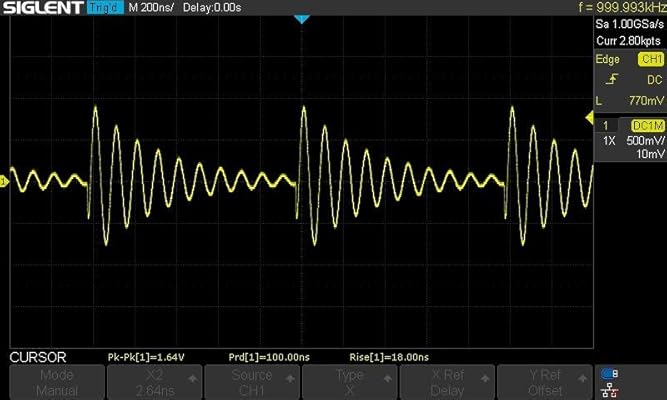Click the blue trigger position marker at top
This screenshot has width=667, height=400.
tap(302, 19)
